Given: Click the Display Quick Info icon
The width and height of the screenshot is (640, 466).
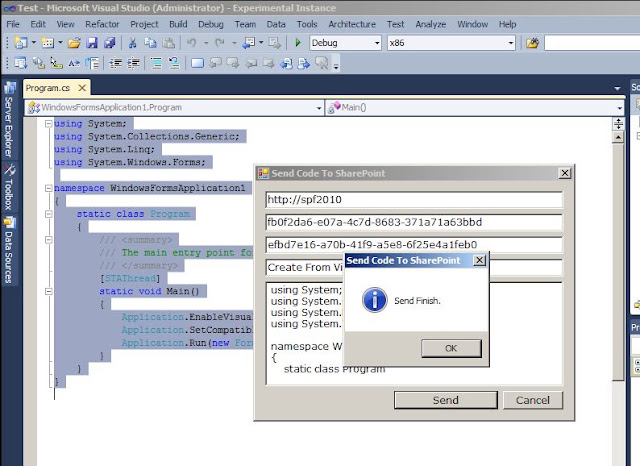Looking at the screenshot, I should (x=56, y=63).
